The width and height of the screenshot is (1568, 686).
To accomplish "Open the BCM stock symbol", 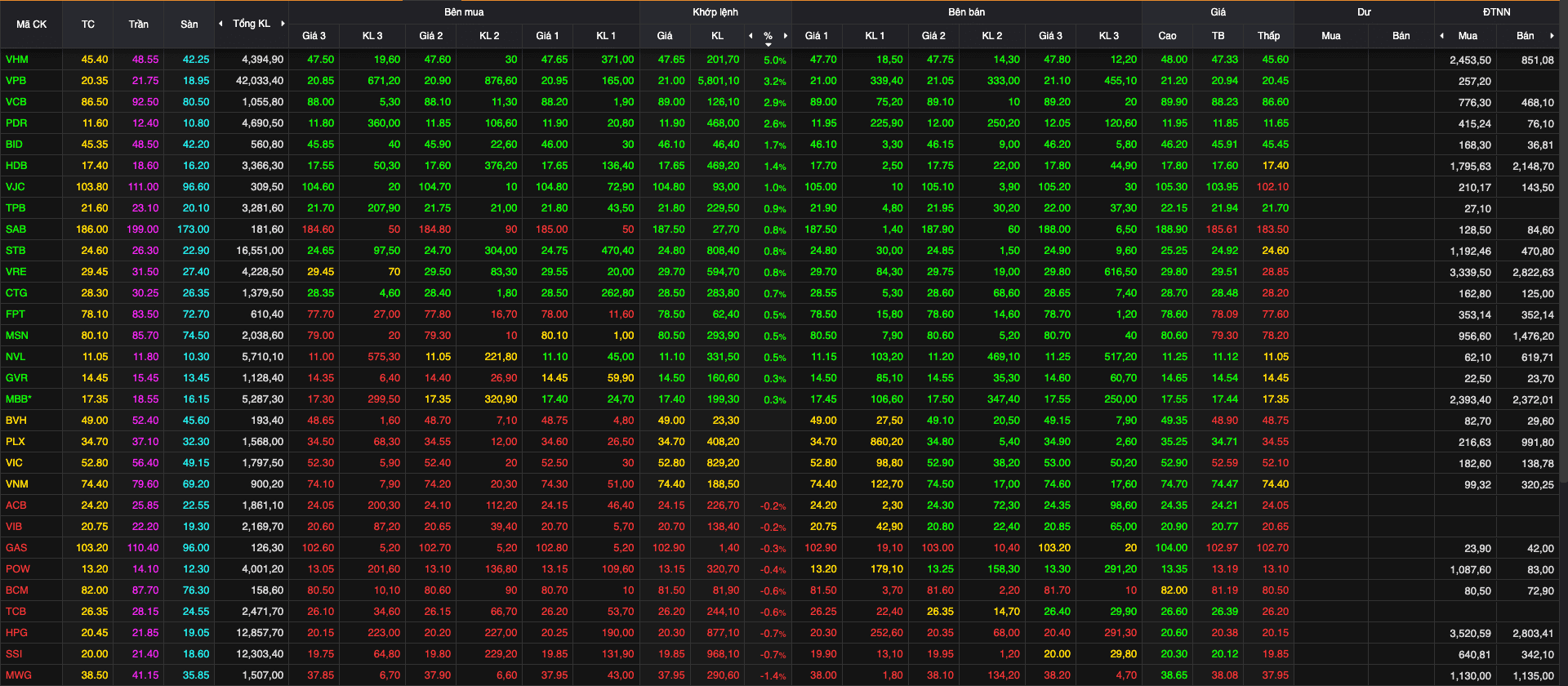I will [x=17, y=590].
